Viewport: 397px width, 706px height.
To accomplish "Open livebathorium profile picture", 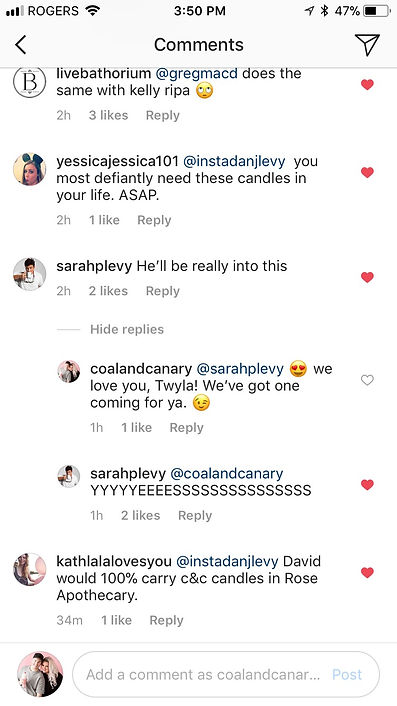I will [29, 81].
